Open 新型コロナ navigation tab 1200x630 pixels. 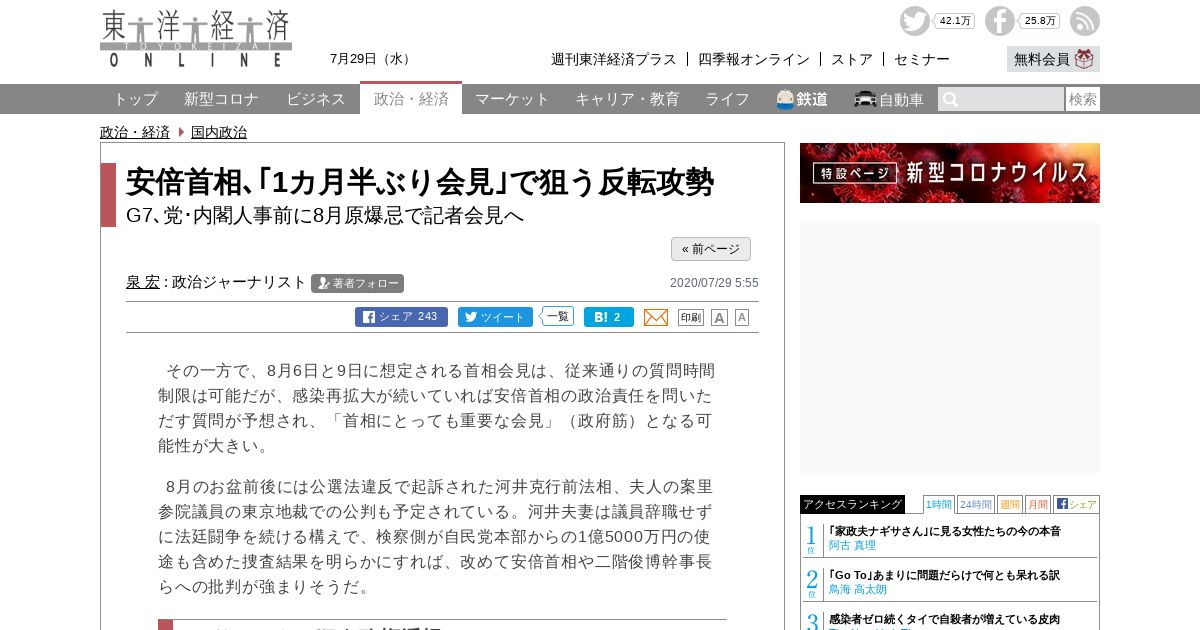pyautogui.click(x=221, y=99)
